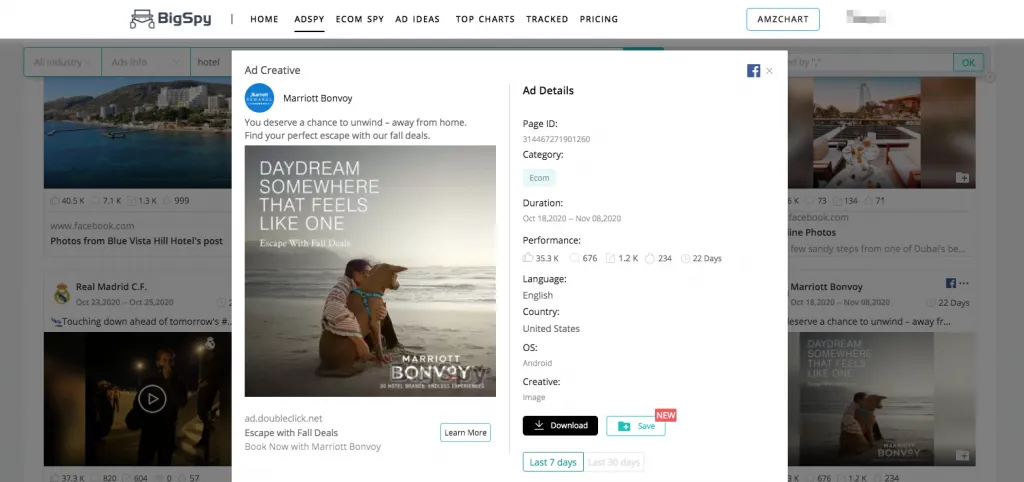The width and height of the screenshot is (1024, 482).
Task: Go to TOP CHARTS menu item
Action: pos(485,19)
